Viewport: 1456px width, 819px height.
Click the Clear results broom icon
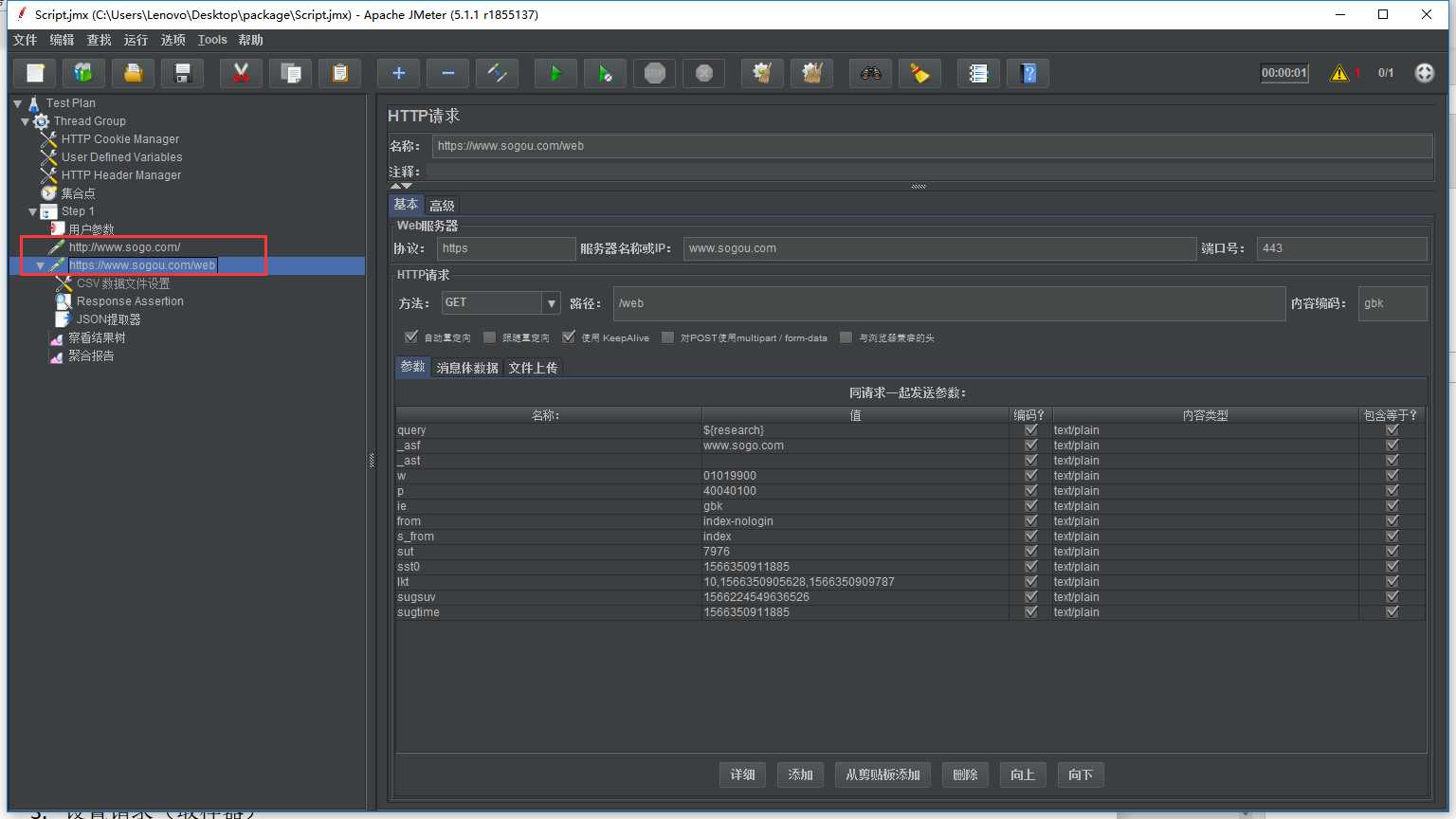click(x=762, y=73)
